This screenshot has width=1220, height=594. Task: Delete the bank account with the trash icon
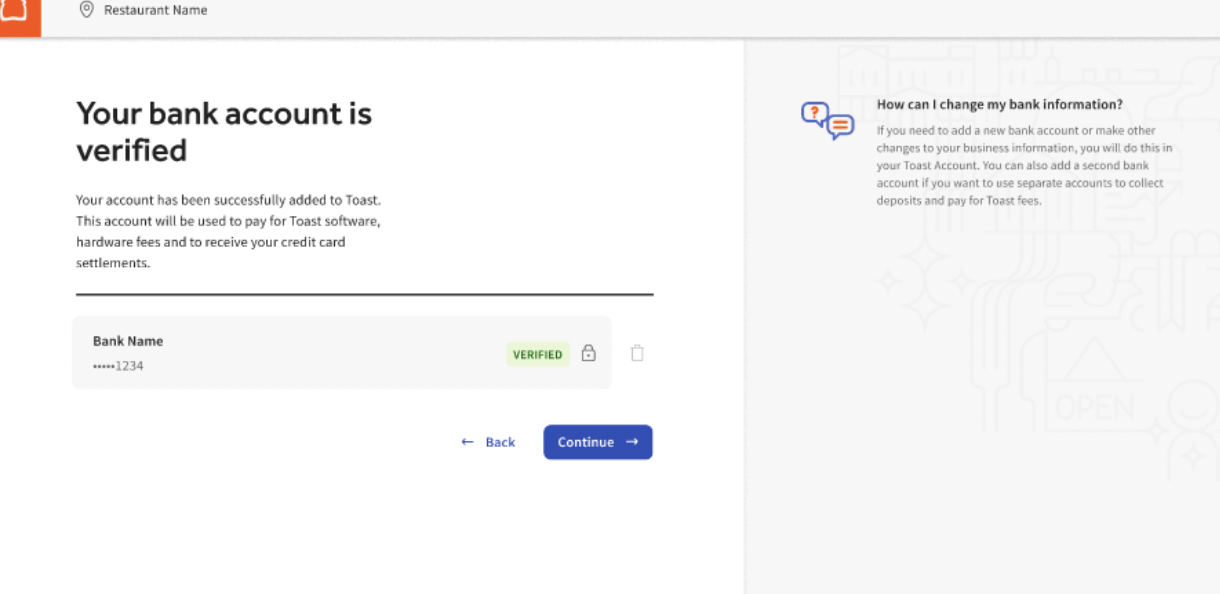click(637, 352)
